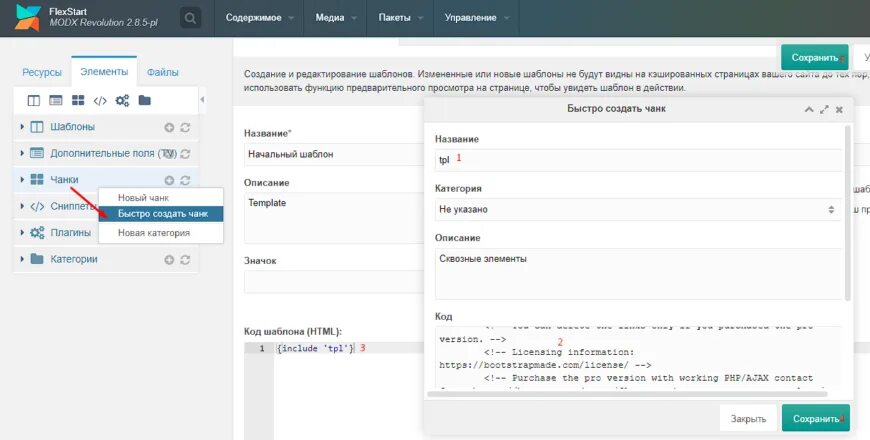Expand the Категории tree node
This screenshot has width=870, height=440.
coord(22,259)
